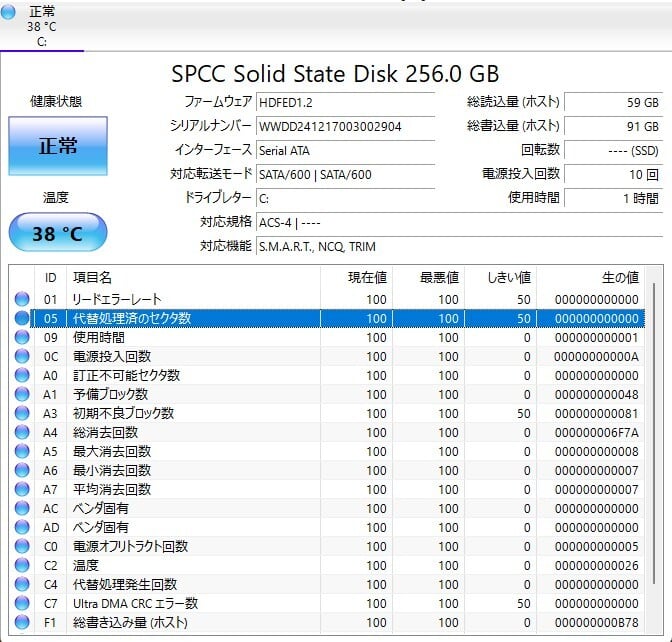Viewport: 672px width, 642px height.
Task: Click the status orb beside 09 使用時間
Action: (x=22, y=338)
